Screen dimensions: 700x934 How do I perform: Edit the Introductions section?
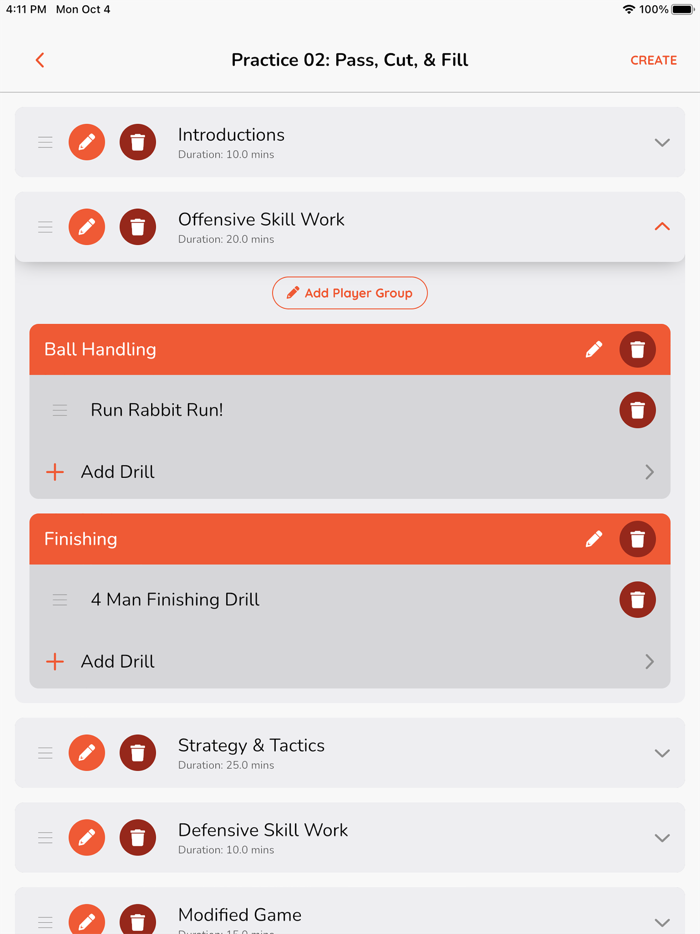click(87, 142)
